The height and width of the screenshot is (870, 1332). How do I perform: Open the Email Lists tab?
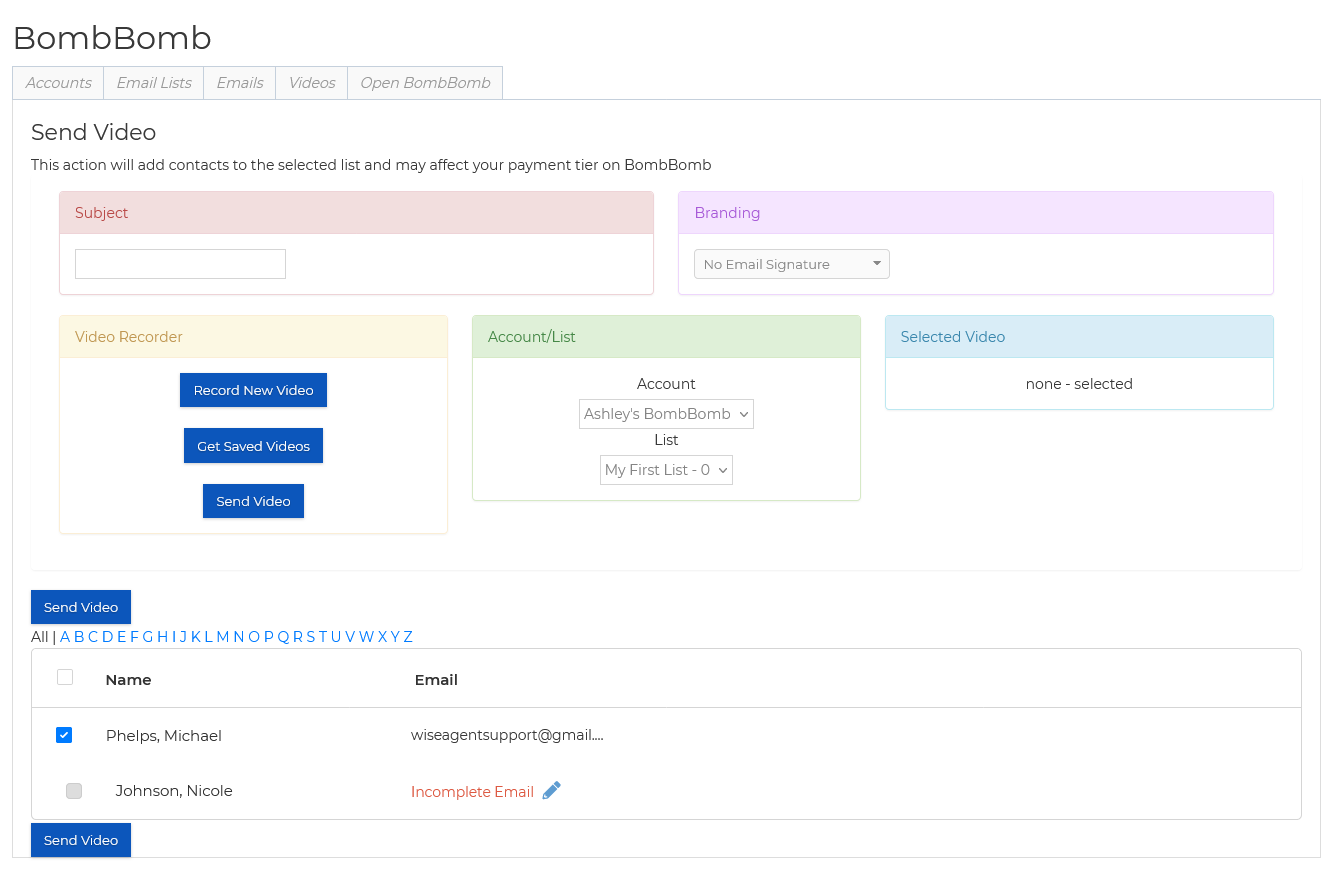(154, 83)
